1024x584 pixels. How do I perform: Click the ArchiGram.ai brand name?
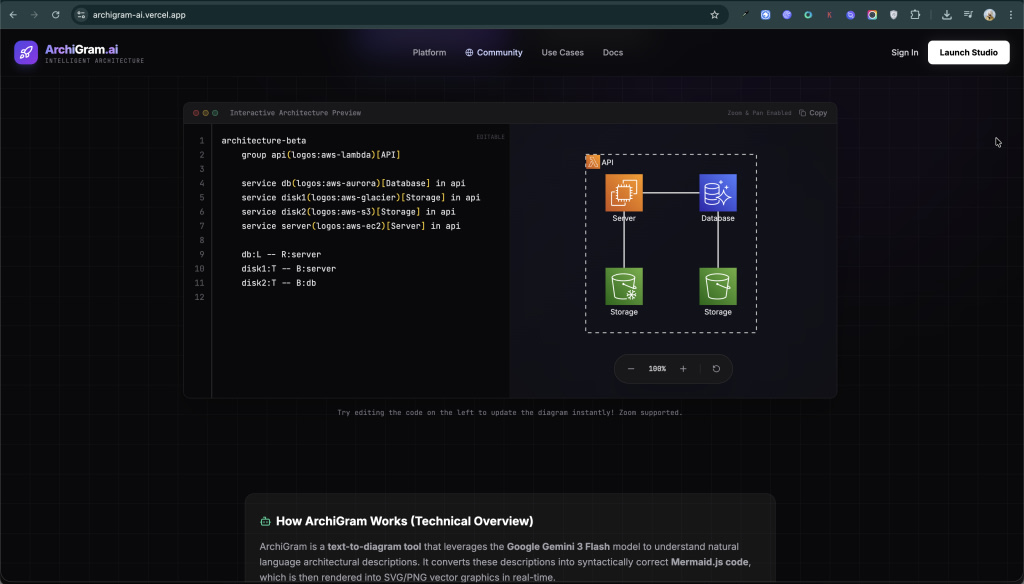(x=82, y=49)
